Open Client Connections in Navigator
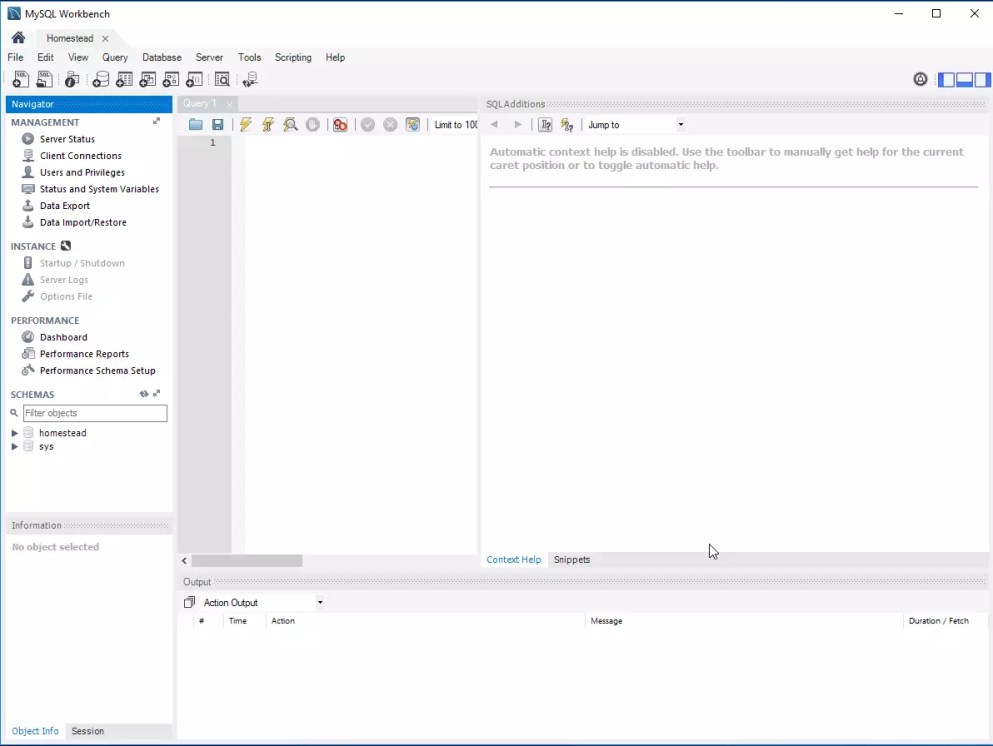Screen dimensions: 993x746 (80, 156)
